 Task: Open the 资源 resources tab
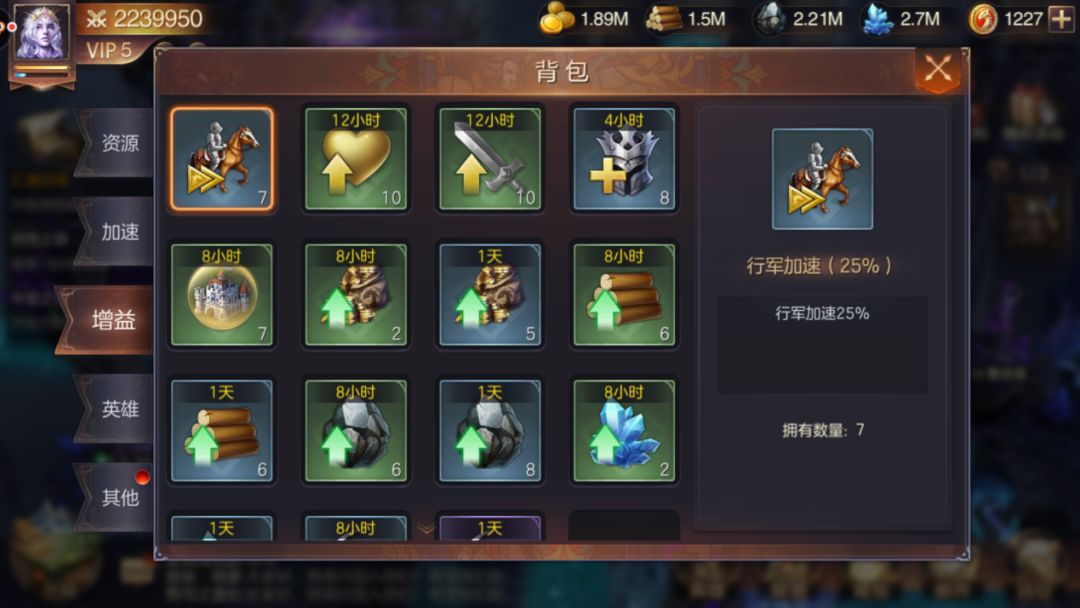tap(116, 143)
